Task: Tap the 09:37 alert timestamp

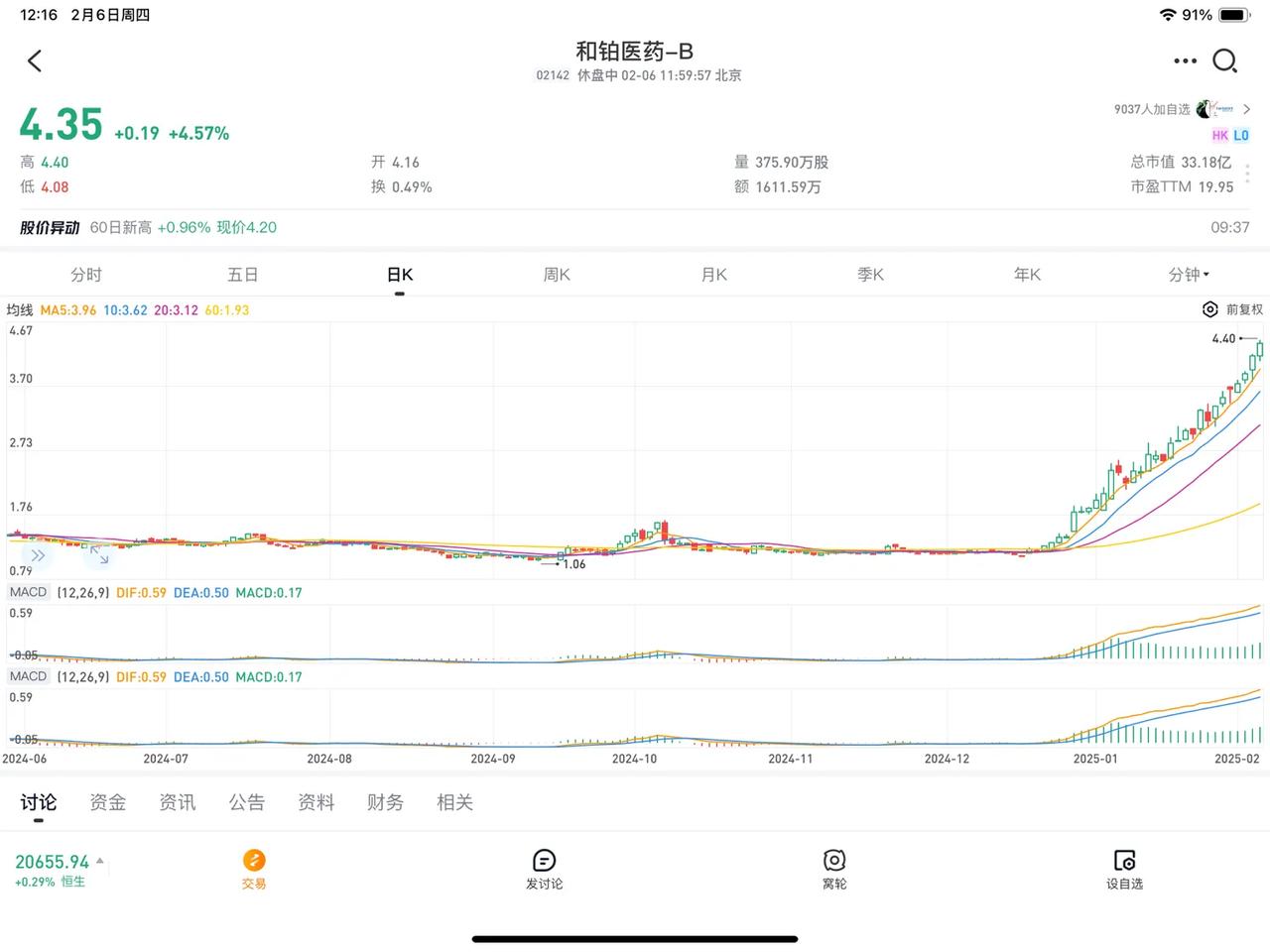Action: pyautogui.click(x=1229, y=227)
